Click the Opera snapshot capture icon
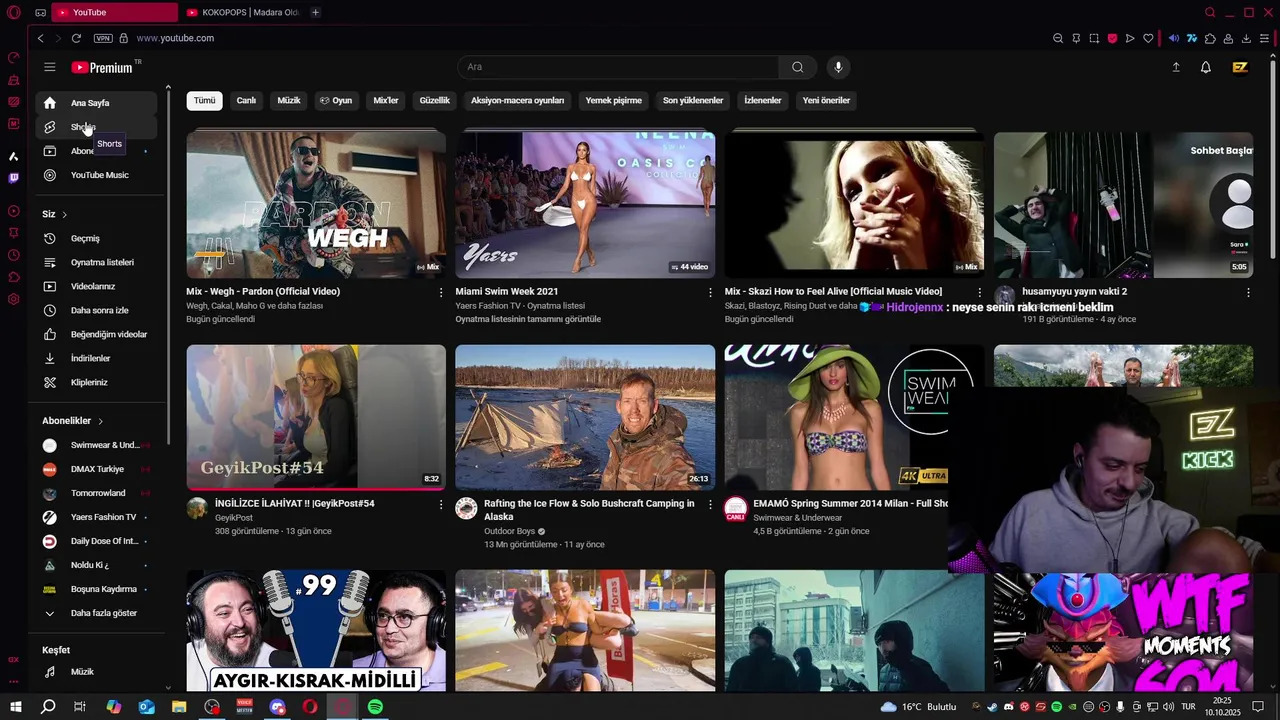Image resolution: width=1280 pixels, height=720 pixels. 1094,38
